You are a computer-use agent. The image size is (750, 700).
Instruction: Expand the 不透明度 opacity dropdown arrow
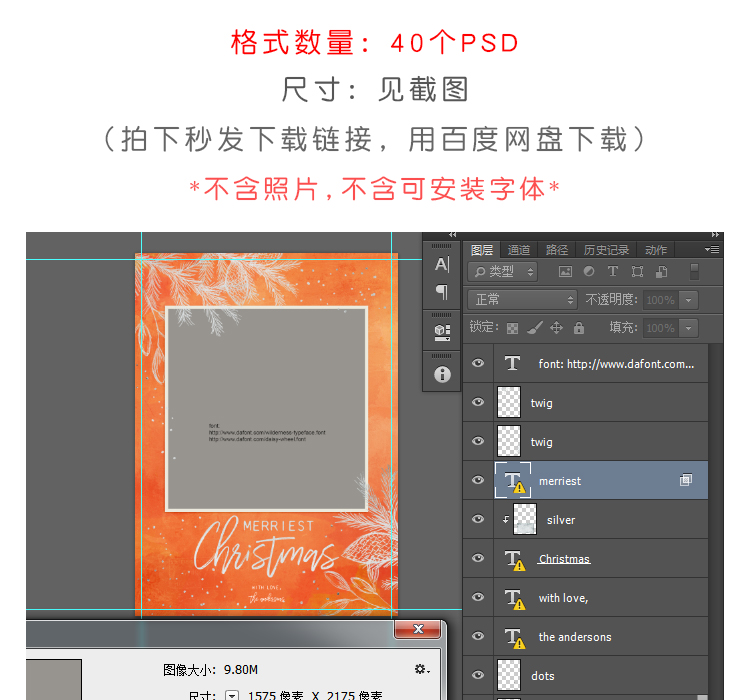click(687, 300)
